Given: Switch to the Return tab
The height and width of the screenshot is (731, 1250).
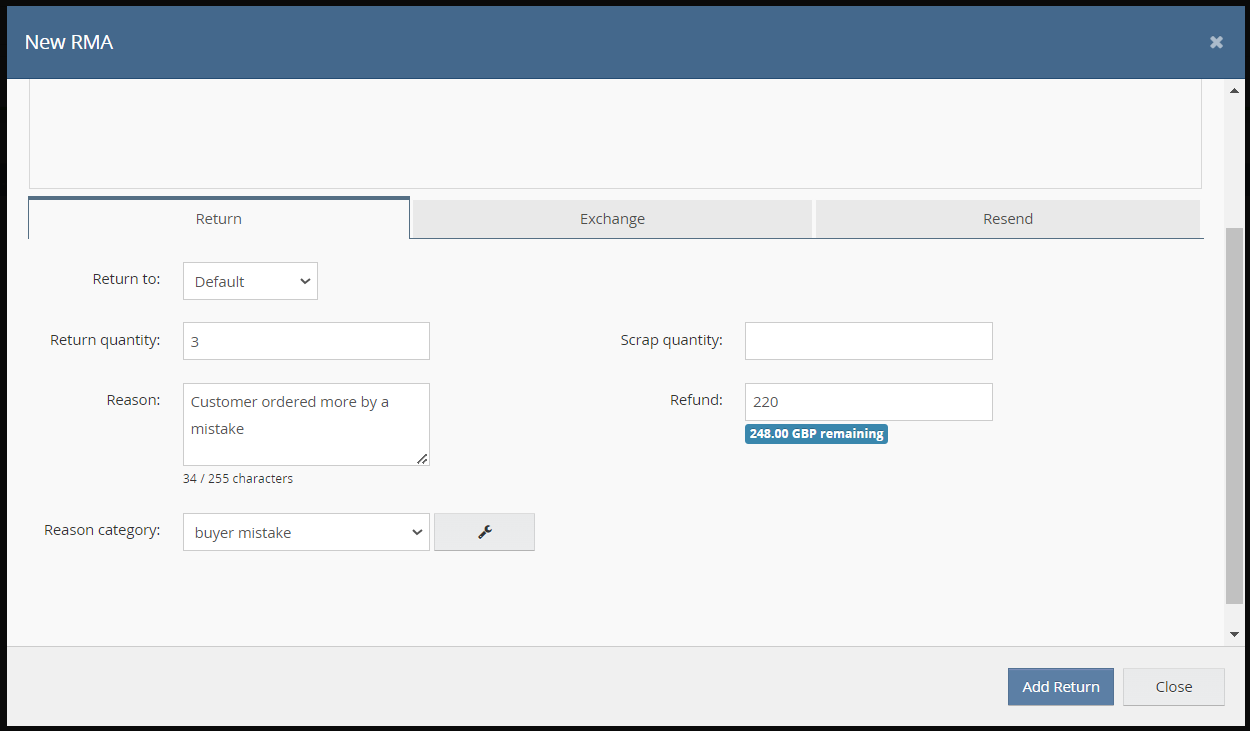Looking at the screenshot, I should pos(218,219).
